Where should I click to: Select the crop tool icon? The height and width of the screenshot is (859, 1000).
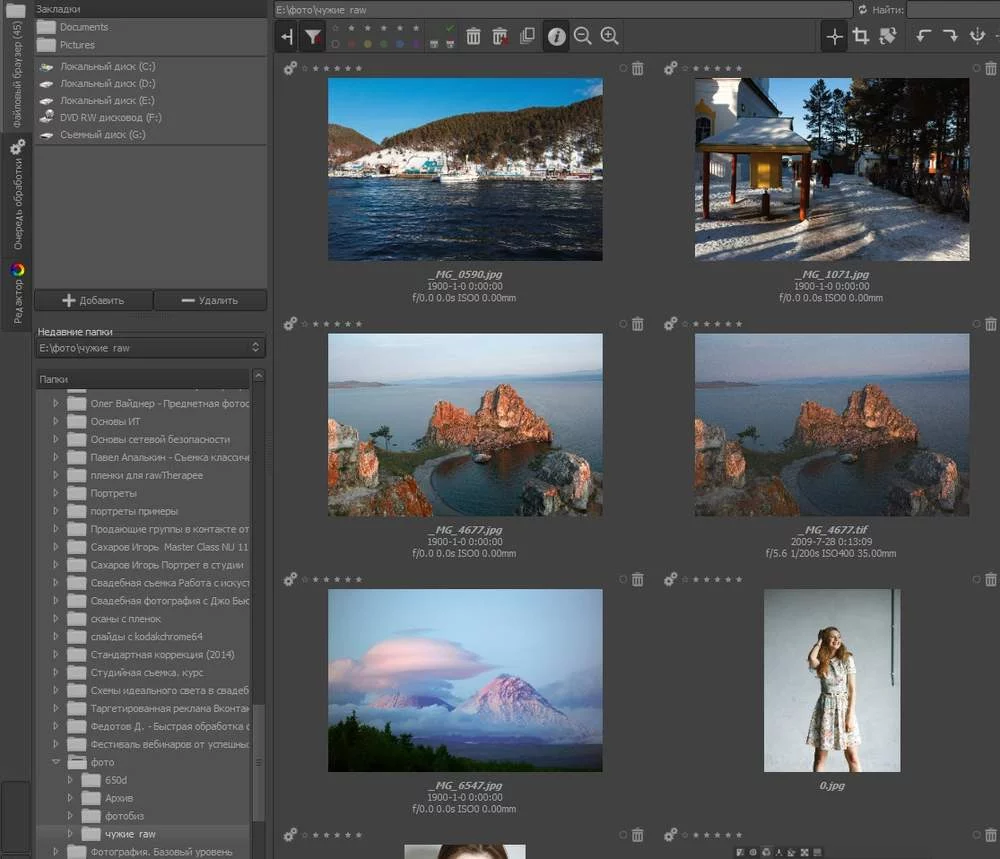click(860, 37)
